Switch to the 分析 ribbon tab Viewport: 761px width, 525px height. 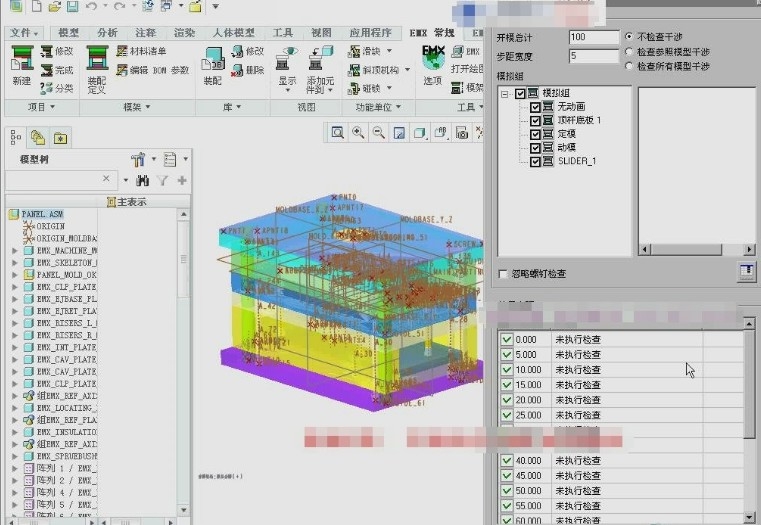point(107,33)
